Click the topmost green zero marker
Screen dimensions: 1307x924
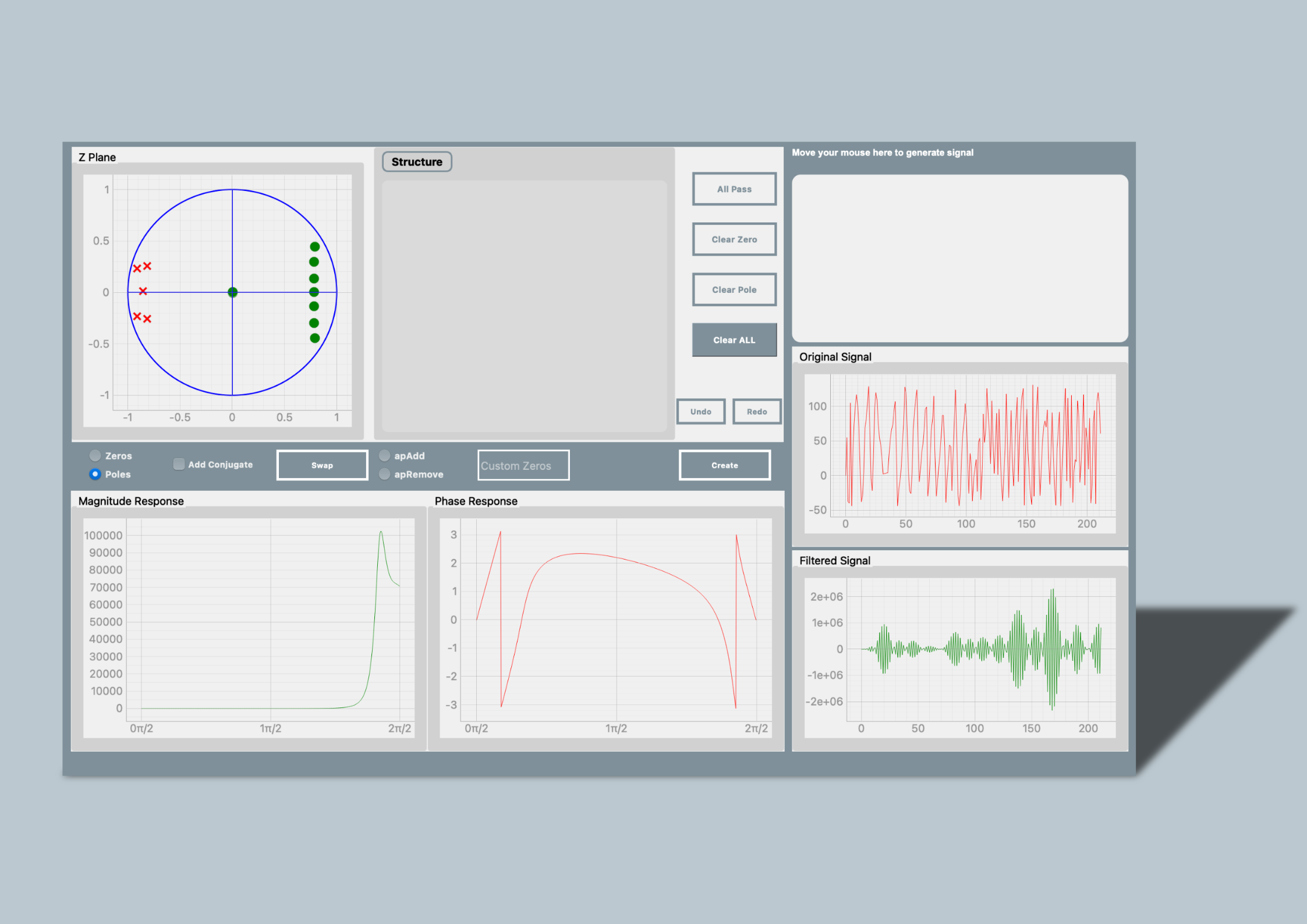(314, 246)
